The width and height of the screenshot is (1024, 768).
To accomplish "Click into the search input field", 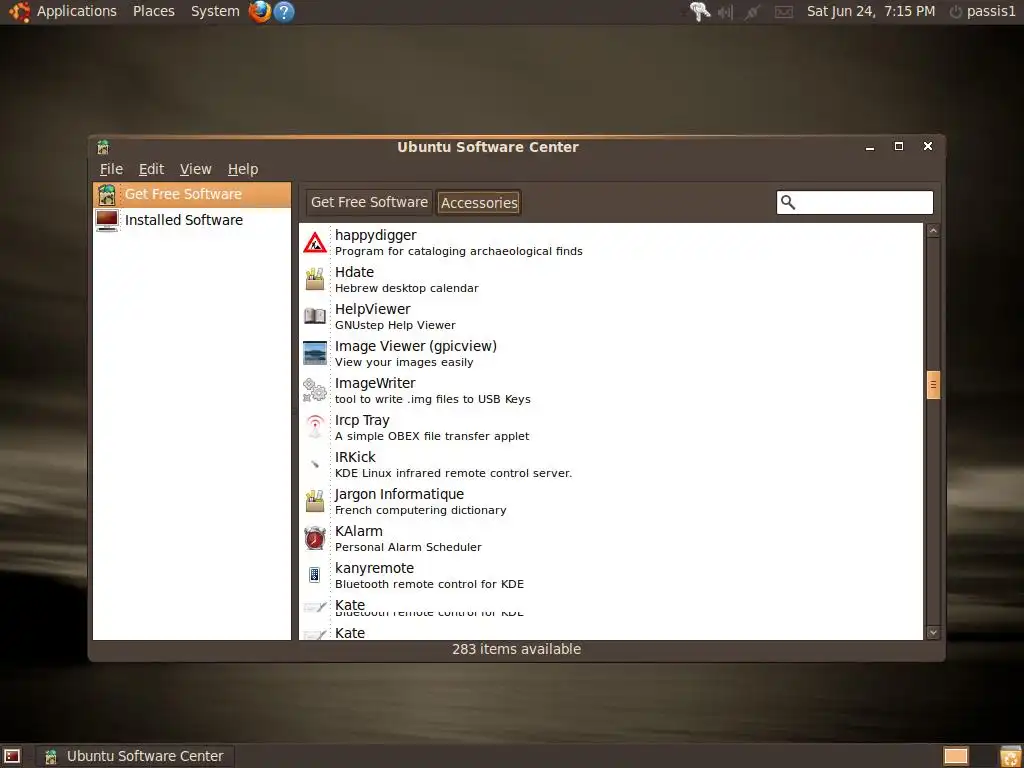I will coord(854,202).
